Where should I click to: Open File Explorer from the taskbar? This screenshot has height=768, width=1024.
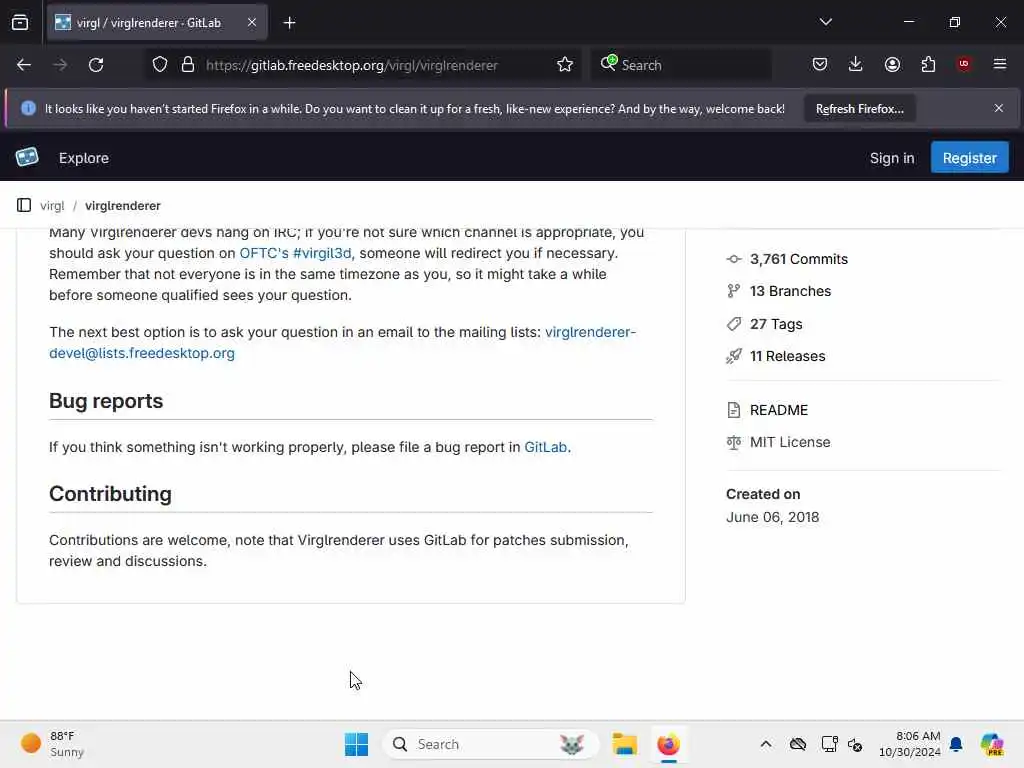coord(624,744)
